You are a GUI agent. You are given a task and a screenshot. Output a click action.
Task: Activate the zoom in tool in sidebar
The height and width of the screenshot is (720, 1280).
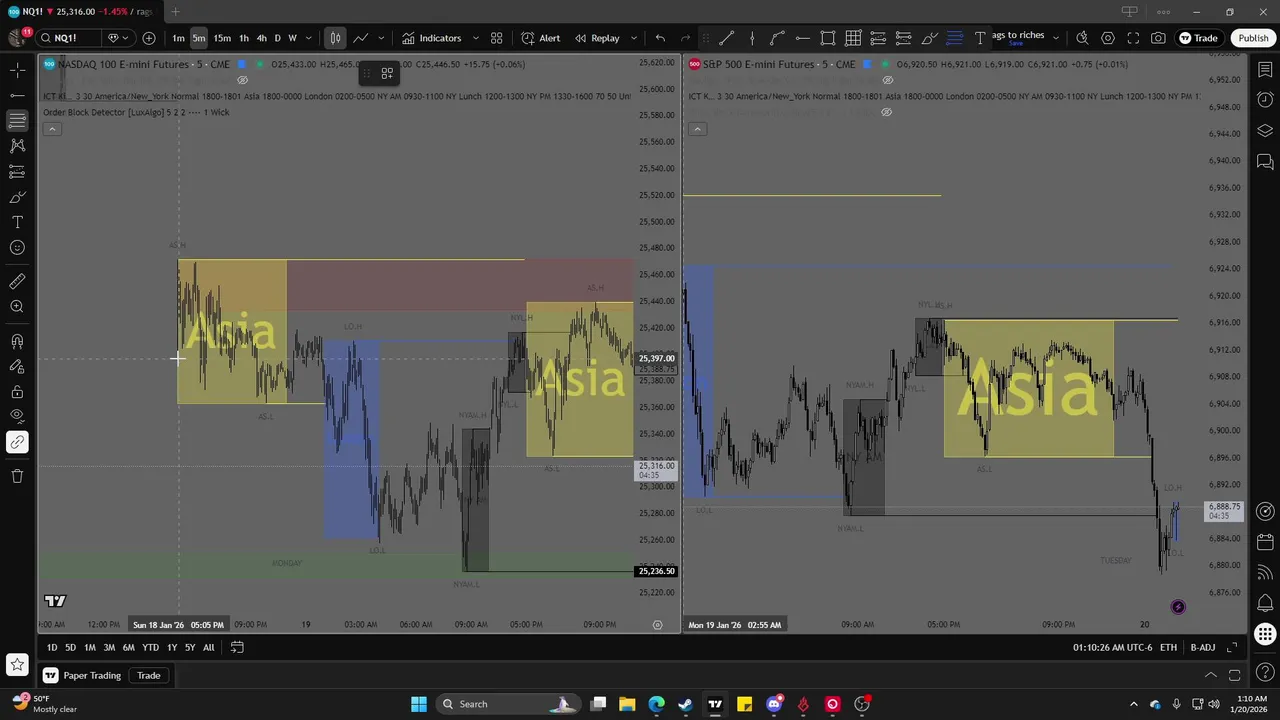(17, 307)
